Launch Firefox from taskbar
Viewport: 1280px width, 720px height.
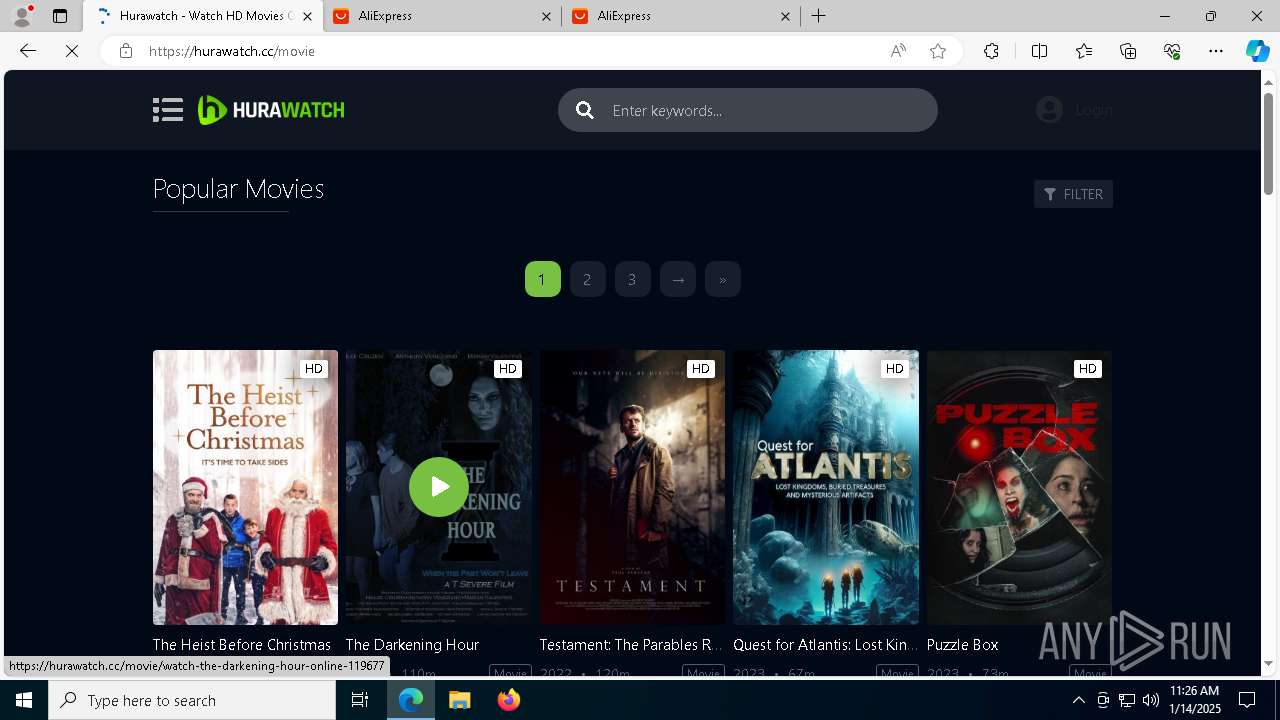pyautogui.click(x=508, y=700)
